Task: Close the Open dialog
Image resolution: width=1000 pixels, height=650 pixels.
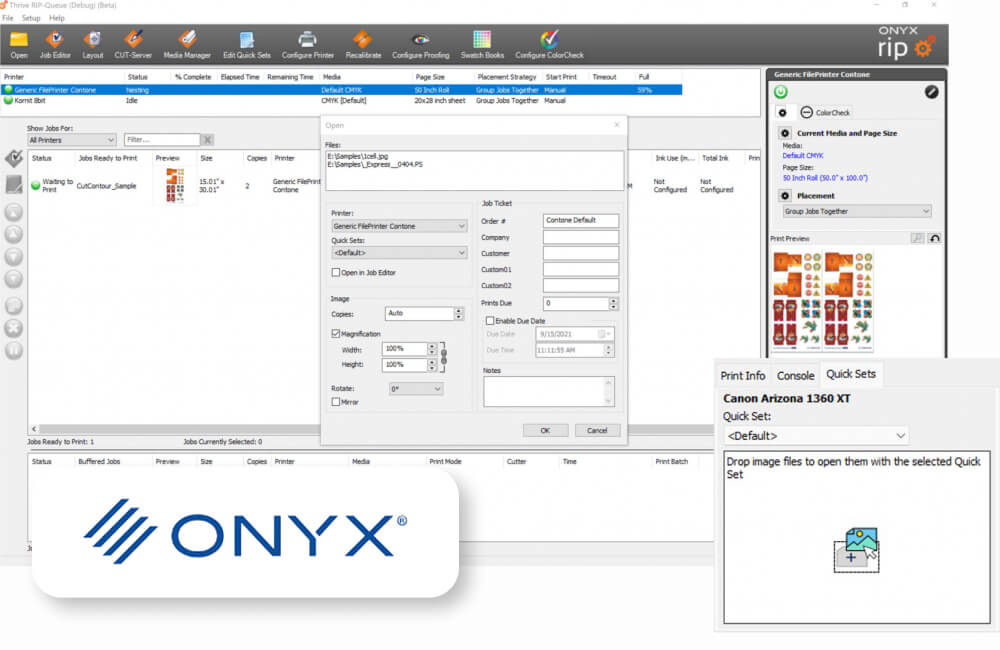Action: click(616, 125)
